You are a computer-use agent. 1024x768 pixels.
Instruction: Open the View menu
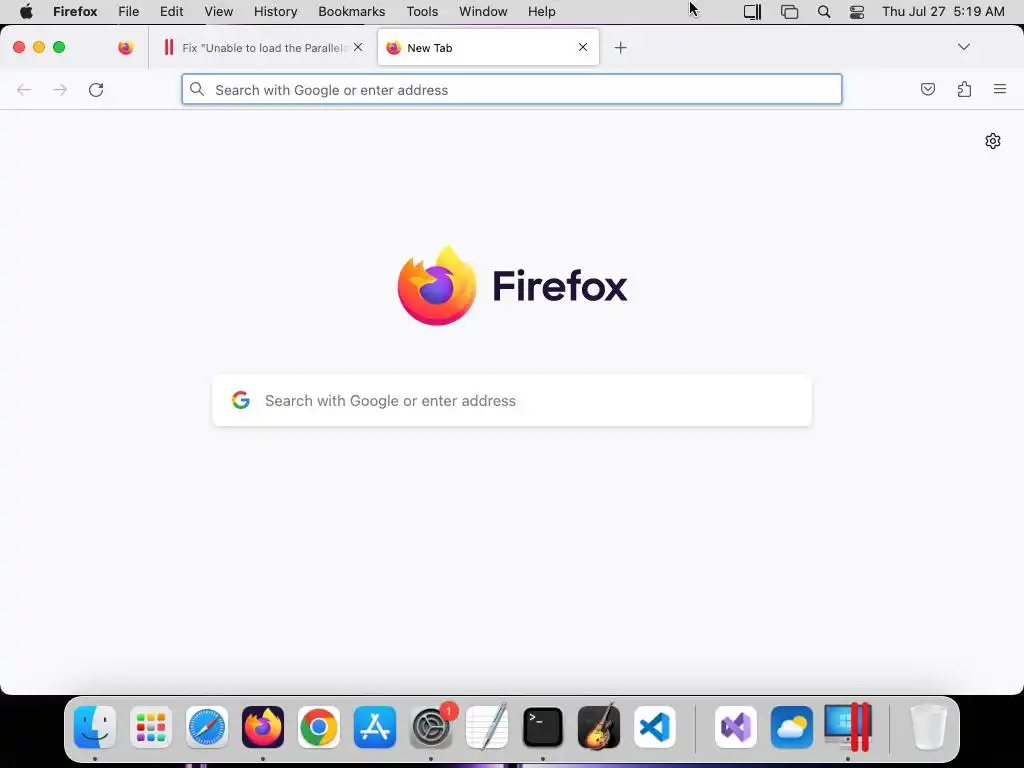[218, 12]
